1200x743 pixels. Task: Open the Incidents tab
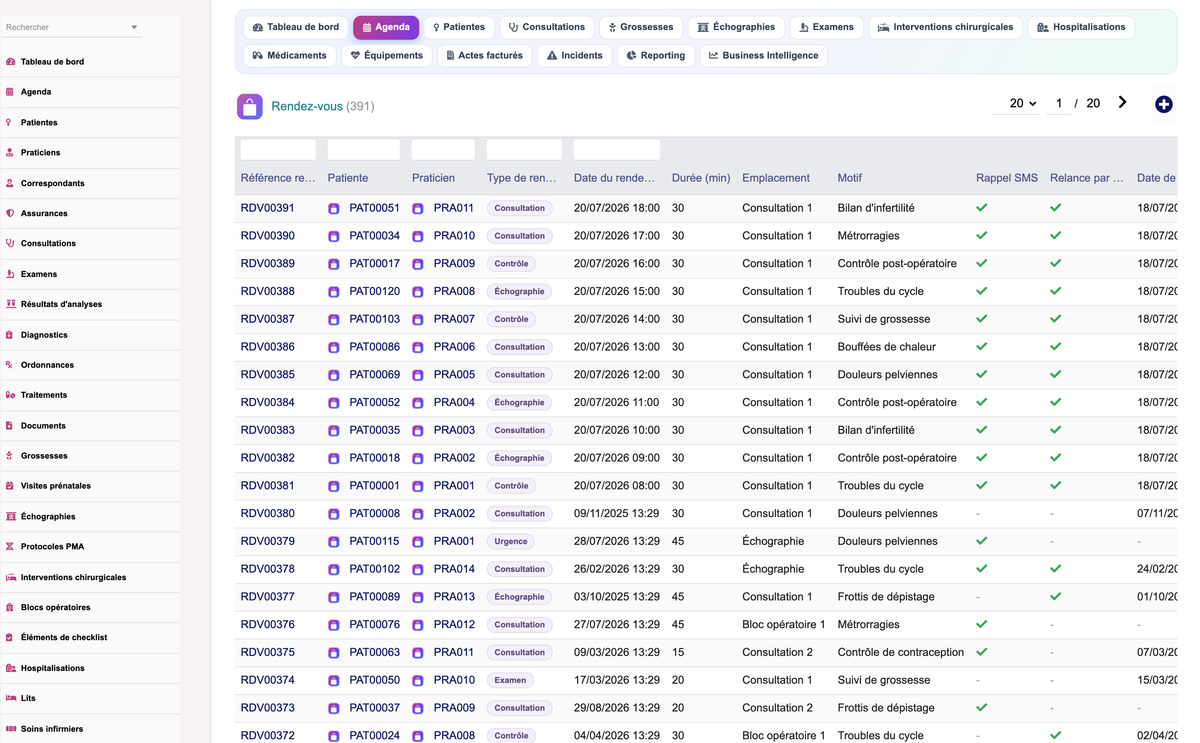coord(574,55)
